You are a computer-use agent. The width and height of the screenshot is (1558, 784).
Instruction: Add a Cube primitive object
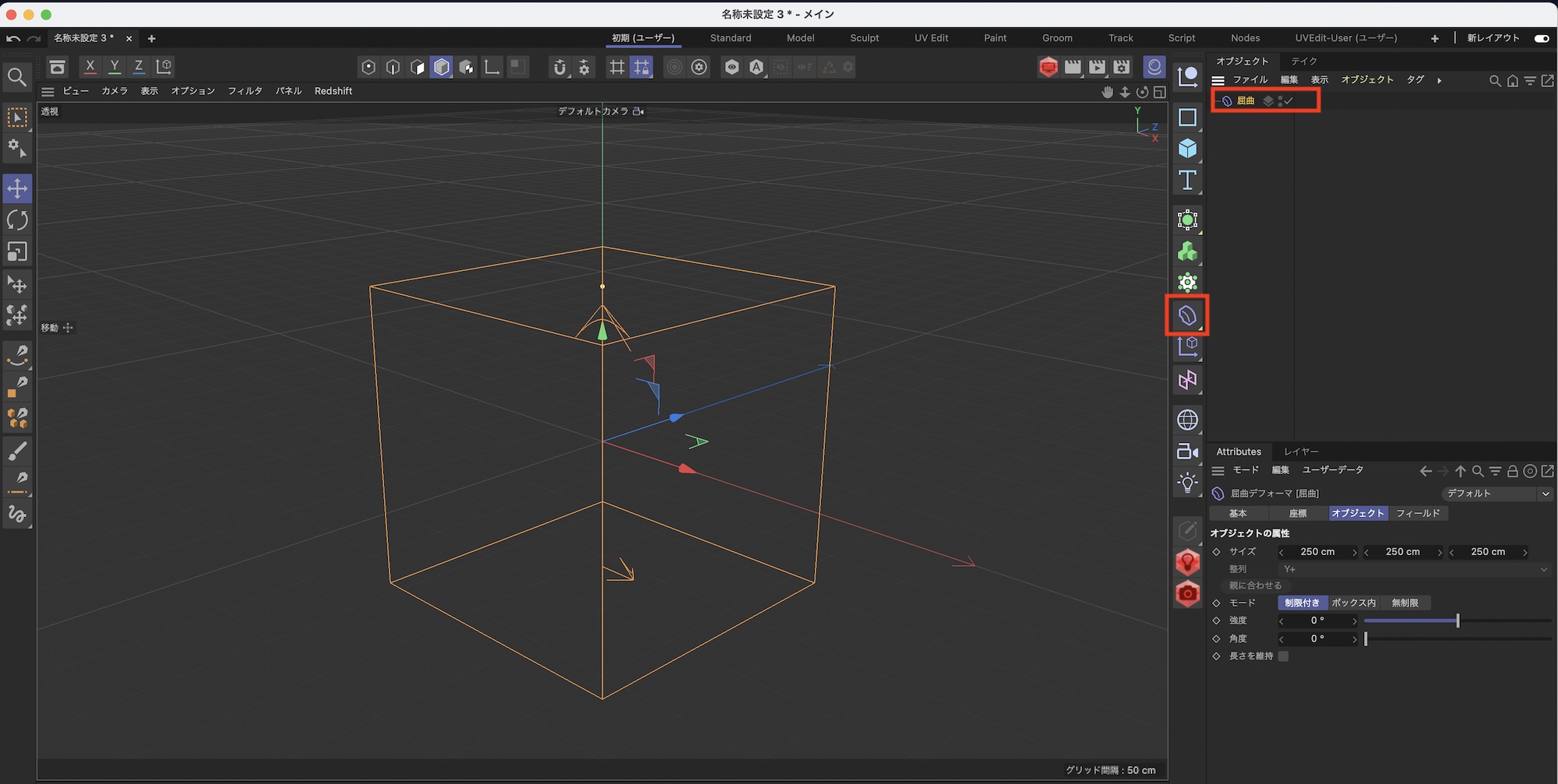coord(1187,149)
